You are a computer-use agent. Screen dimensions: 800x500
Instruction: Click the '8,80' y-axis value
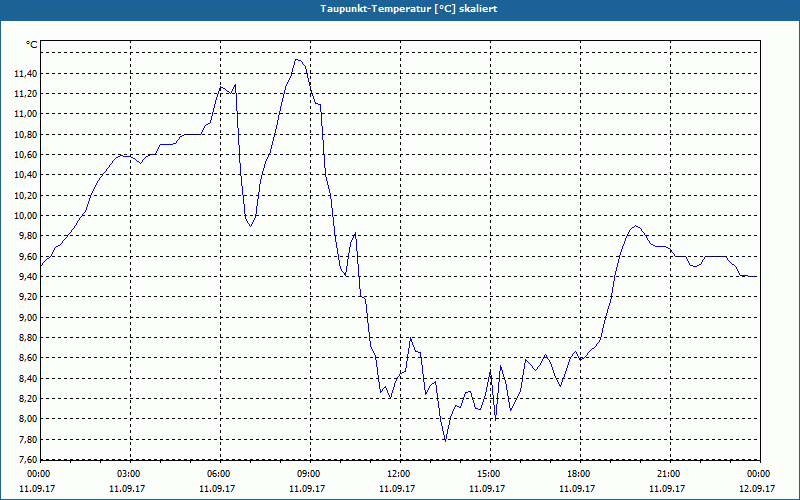[28, 338]
